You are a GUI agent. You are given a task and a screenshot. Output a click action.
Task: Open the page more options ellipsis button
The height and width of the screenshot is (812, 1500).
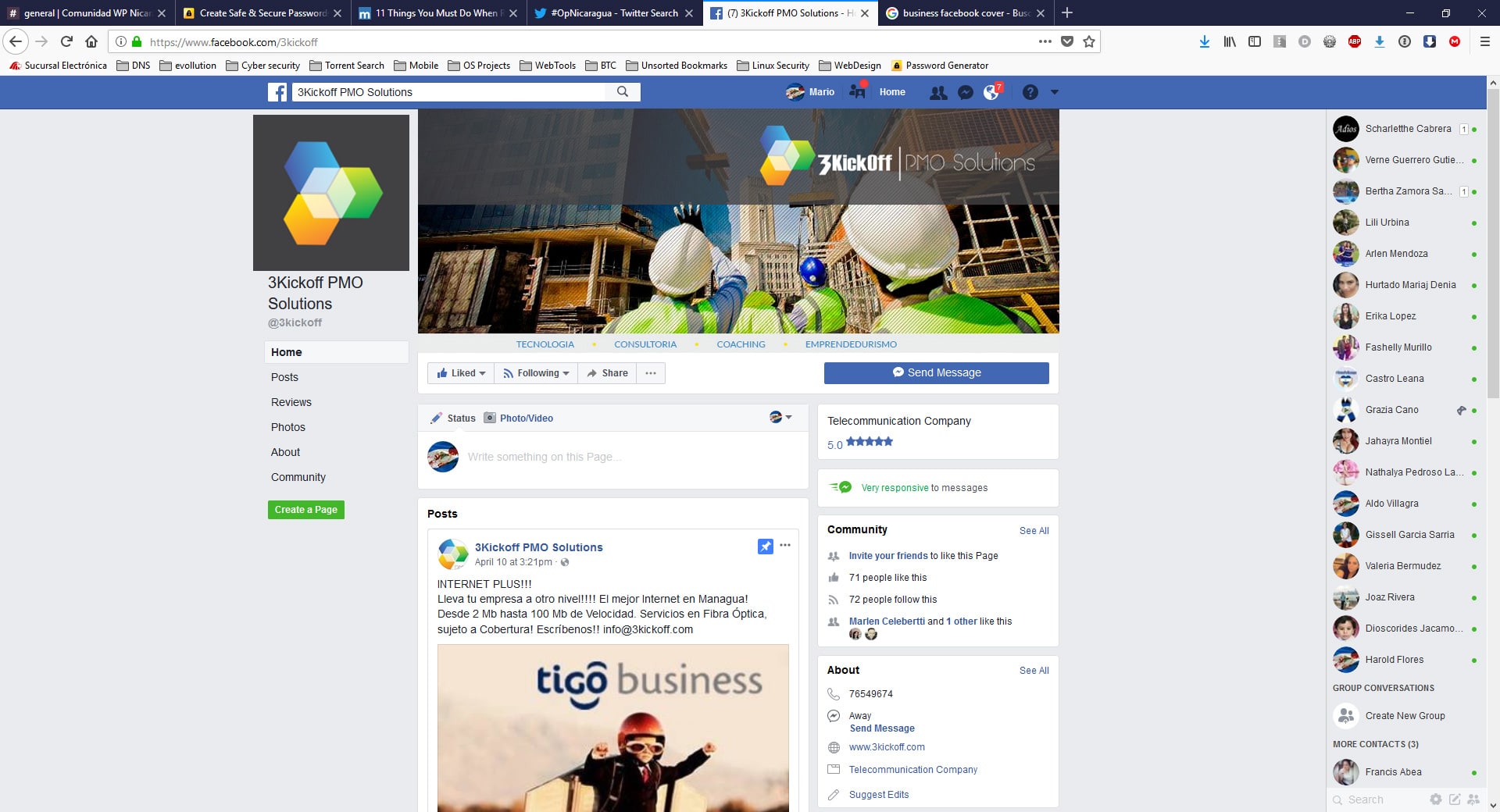coord(651,373)
